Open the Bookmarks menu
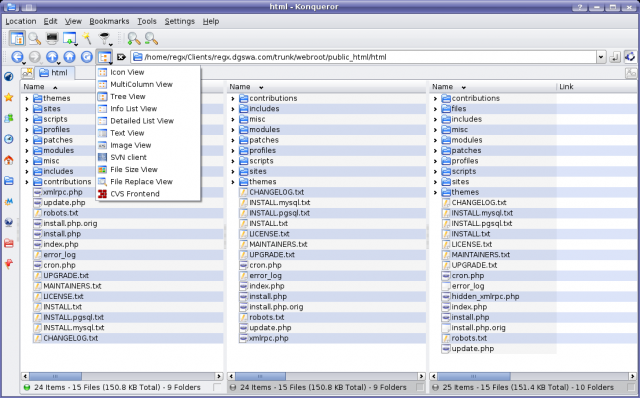Viewport: 640px width, 398px height. (x=109, y=21)
